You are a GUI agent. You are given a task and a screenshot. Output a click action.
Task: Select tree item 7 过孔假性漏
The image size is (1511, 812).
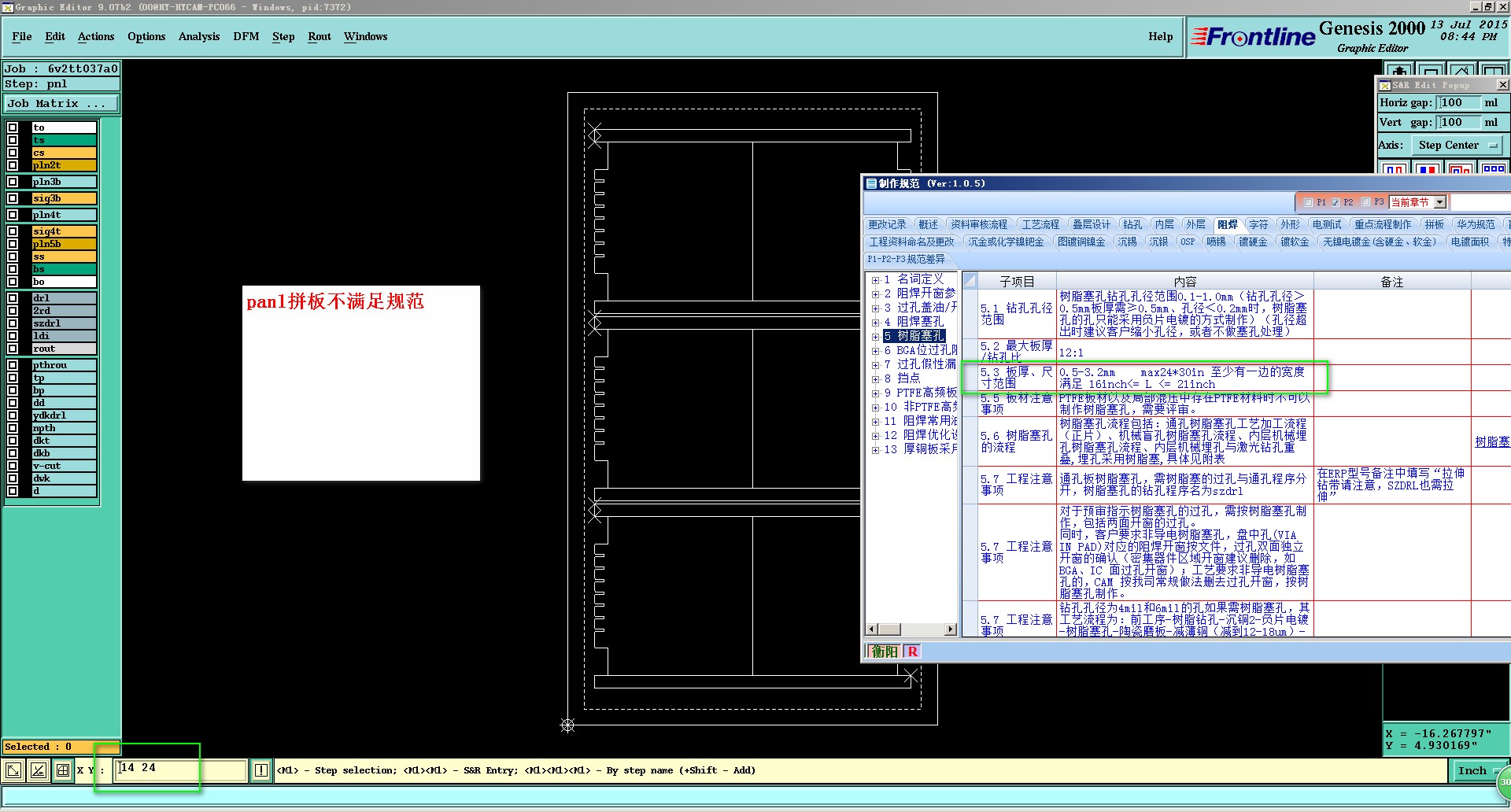(x=920, y=364)
